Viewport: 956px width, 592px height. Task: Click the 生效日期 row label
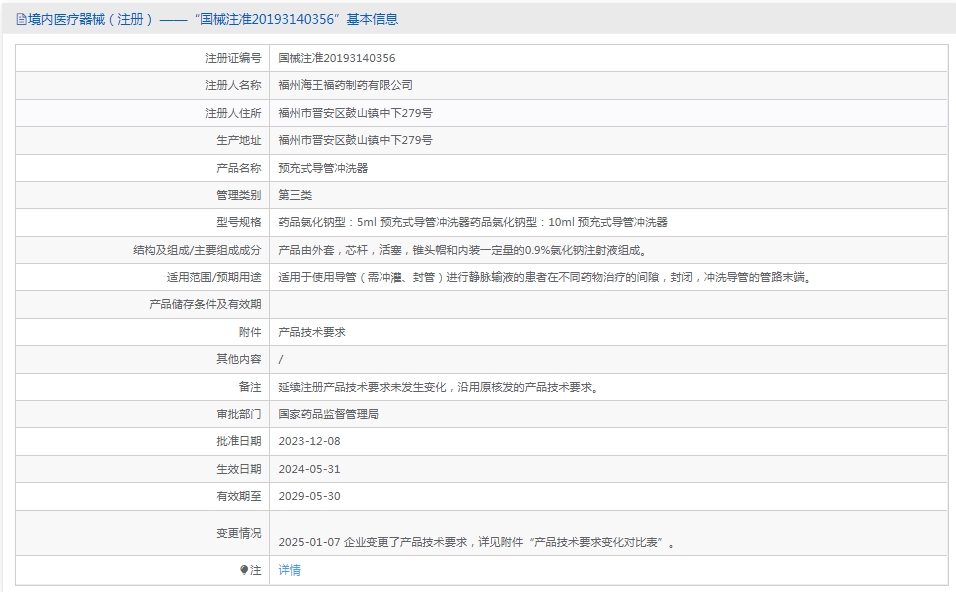pos(238,469)
